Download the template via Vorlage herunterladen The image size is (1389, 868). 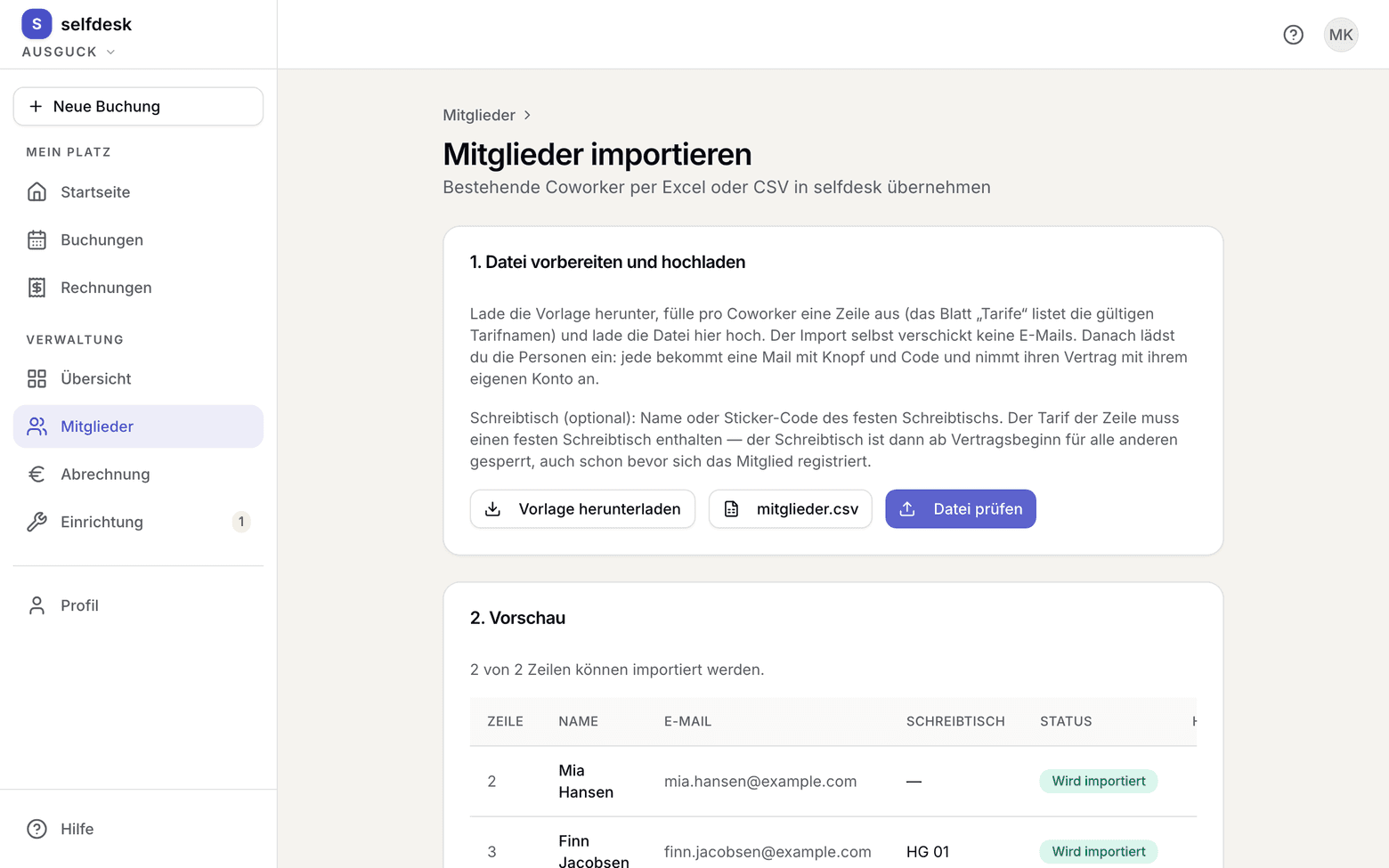(x=582, y=509)
